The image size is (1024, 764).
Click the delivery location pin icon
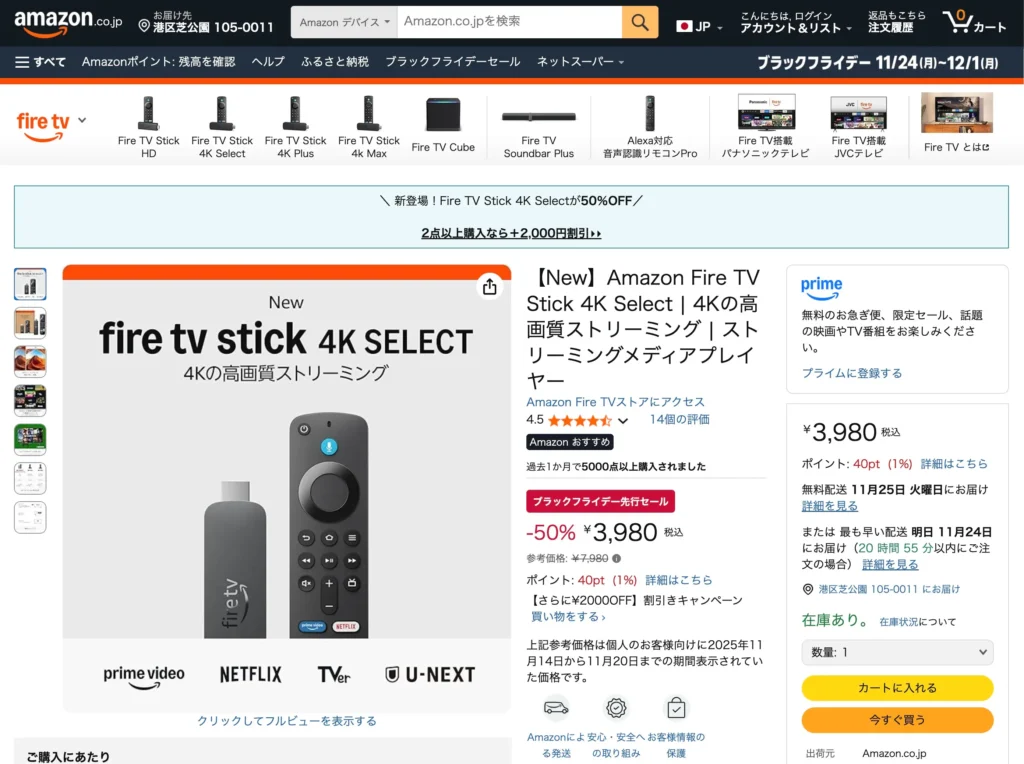[x=144, y=25]
